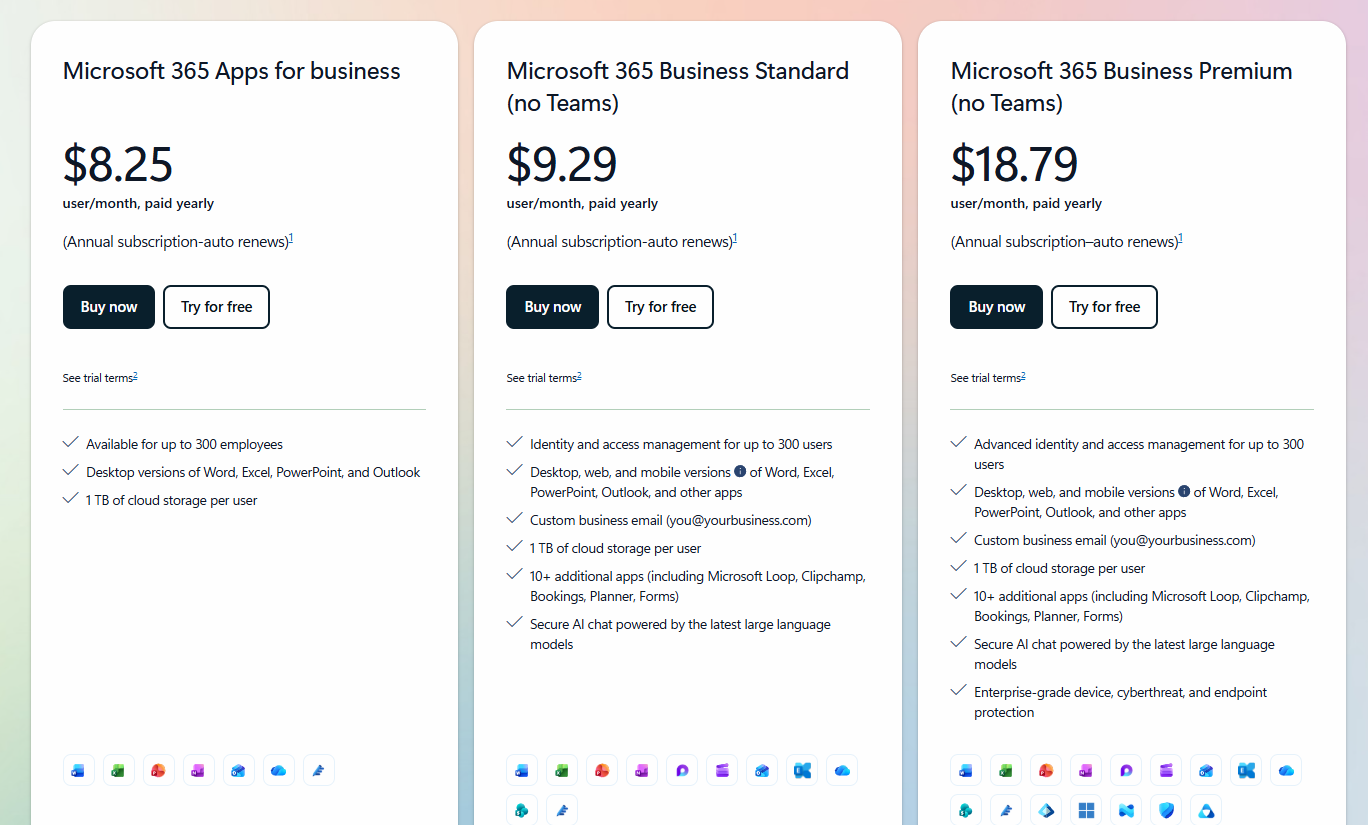The height and width of the screenshot is (825, 1368).
Task: Click Buy now for Microsoft 365 Apps for business
Action: (x=109, y=307)
